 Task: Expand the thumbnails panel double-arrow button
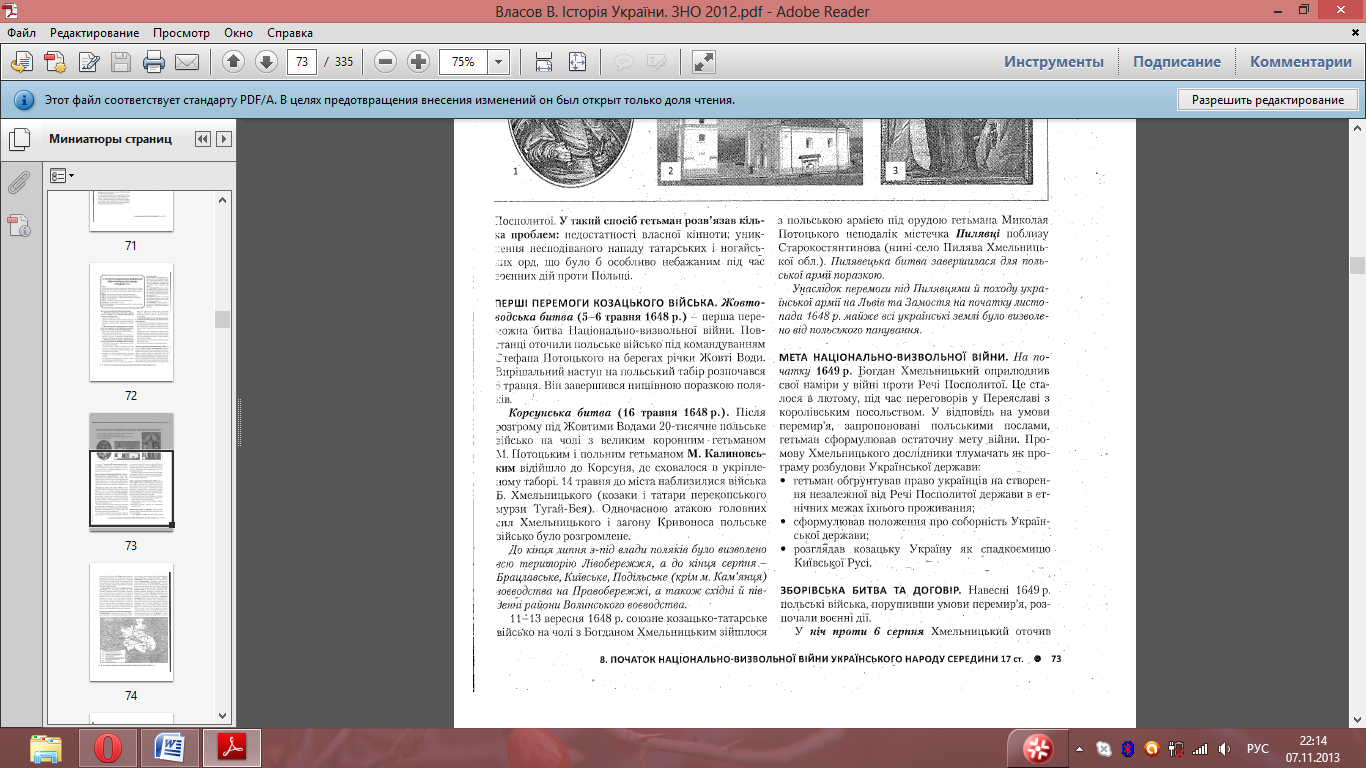click(x=203, y=139)
